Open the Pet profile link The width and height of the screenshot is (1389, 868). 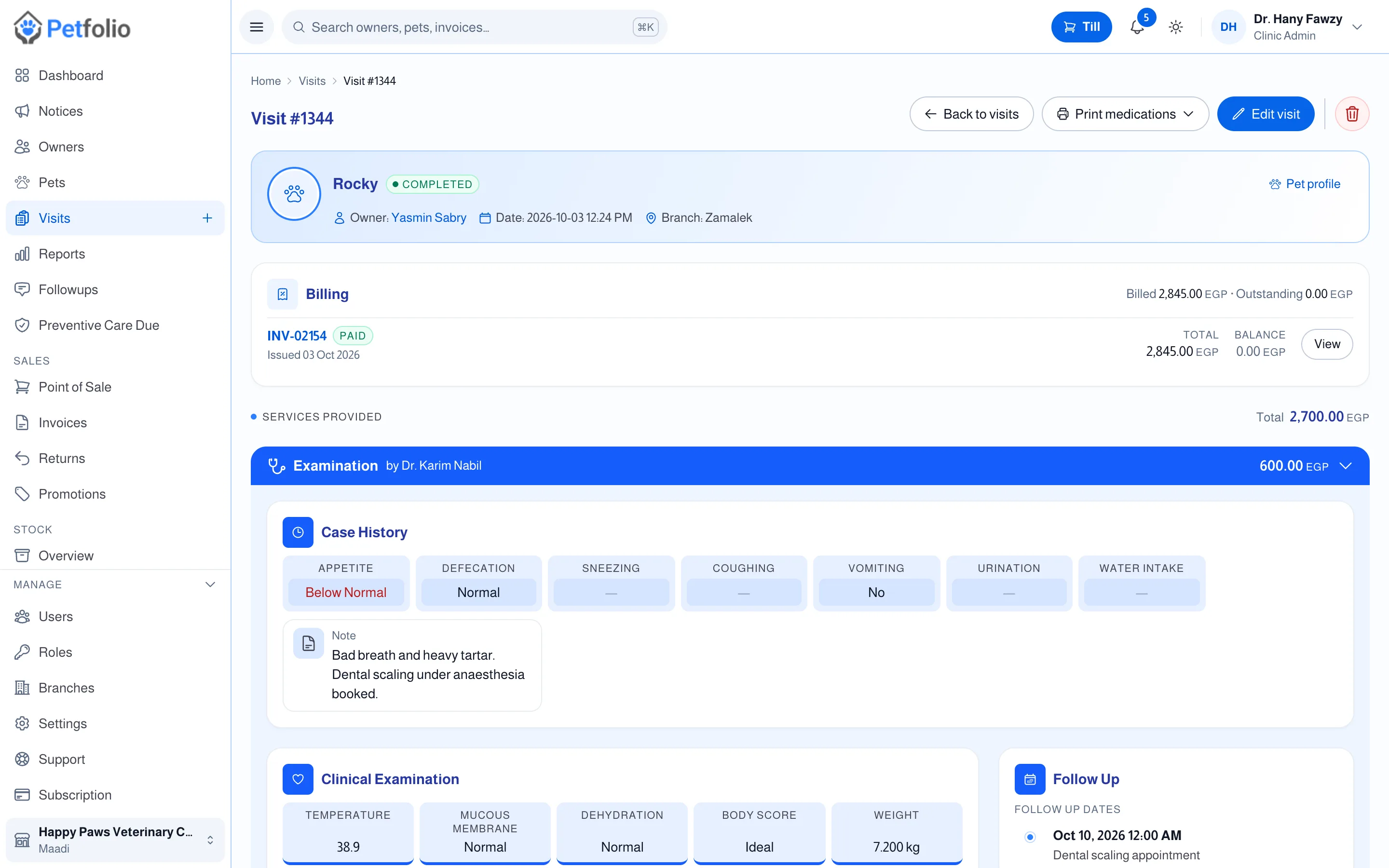[x=1305, y=184]
